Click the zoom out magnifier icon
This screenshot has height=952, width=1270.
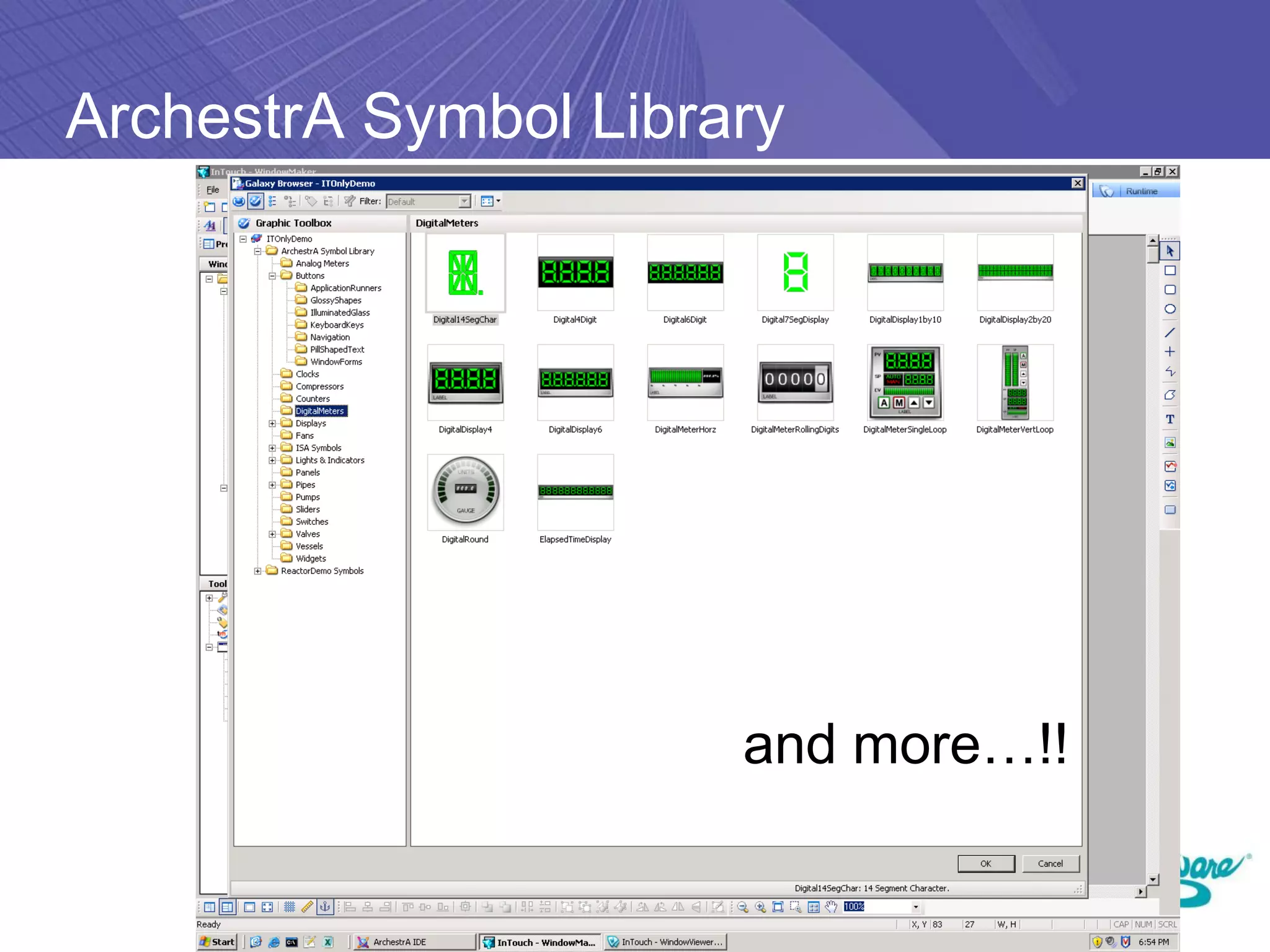[x=742, y=907]
